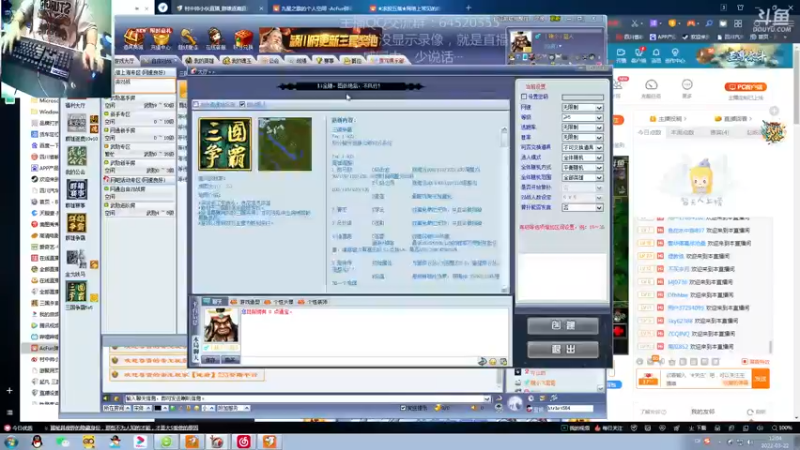Select 我的公会 icon in game sidebar
The height and width of the screenshot is (450, 800).
[x=77, y=156]
